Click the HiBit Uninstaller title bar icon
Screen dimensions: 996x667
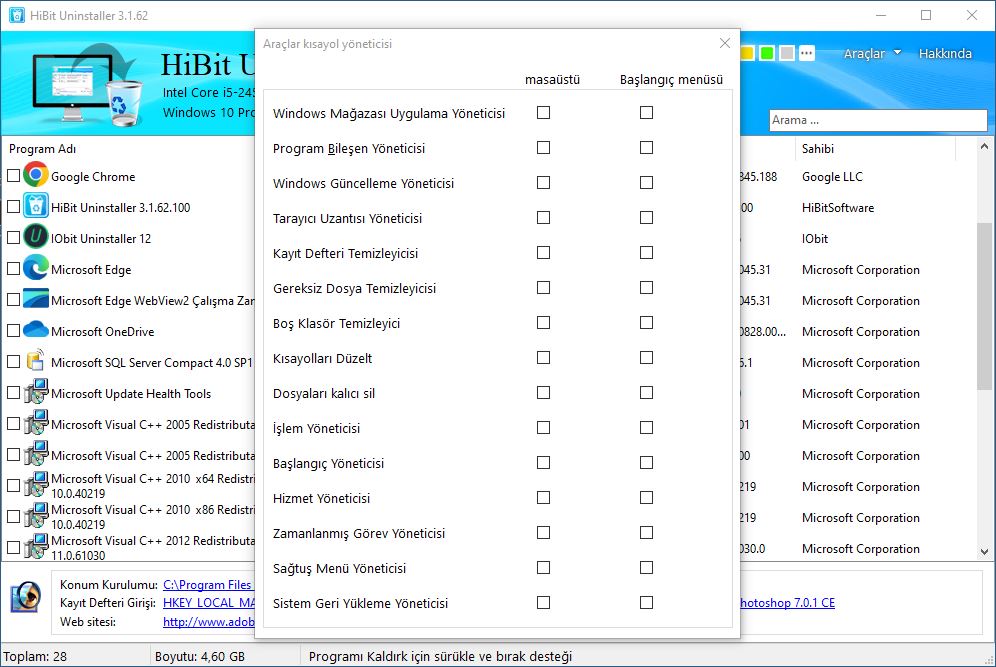click(17, 15)
